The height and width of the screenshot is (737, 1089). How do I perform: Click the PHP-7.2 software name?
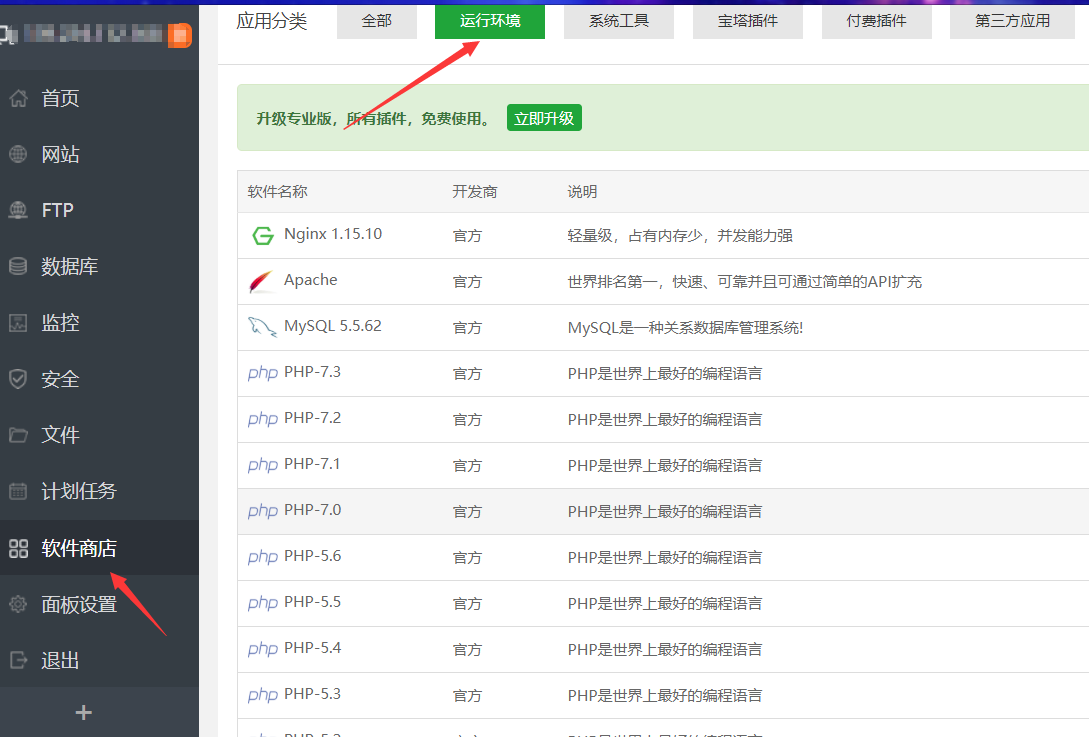[x=313, y=417]
